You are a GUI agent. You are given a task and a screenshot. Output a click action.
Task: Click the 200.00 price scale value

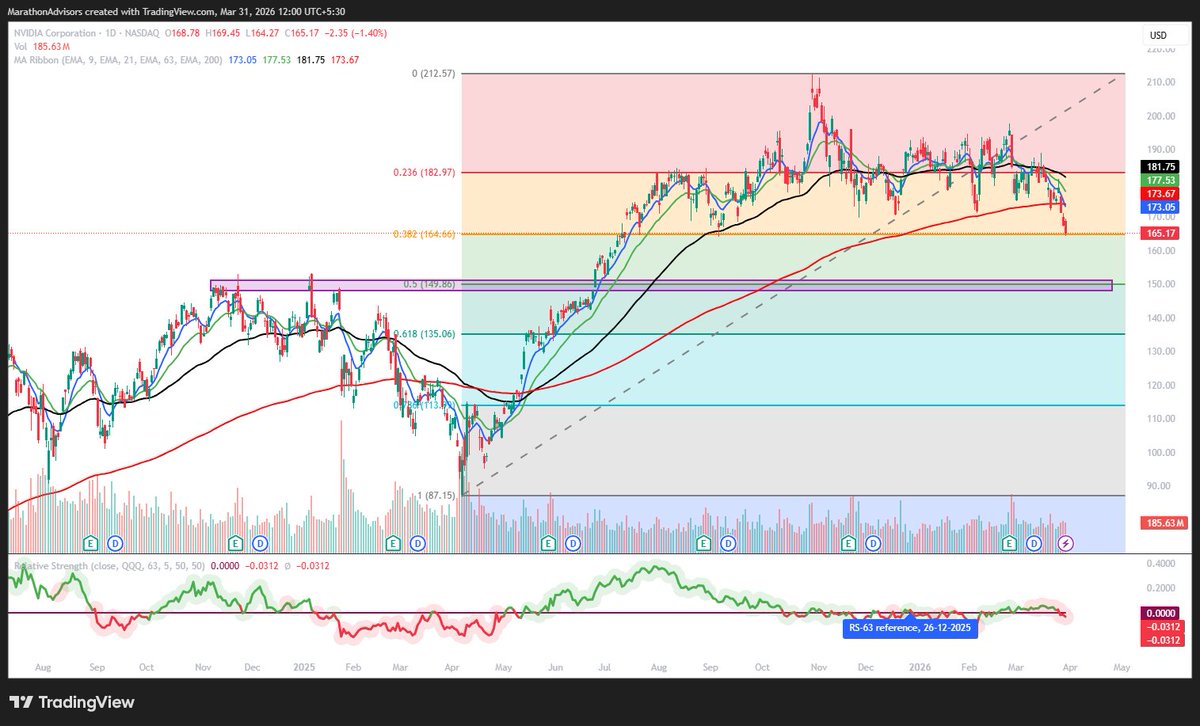point(1161,116)
